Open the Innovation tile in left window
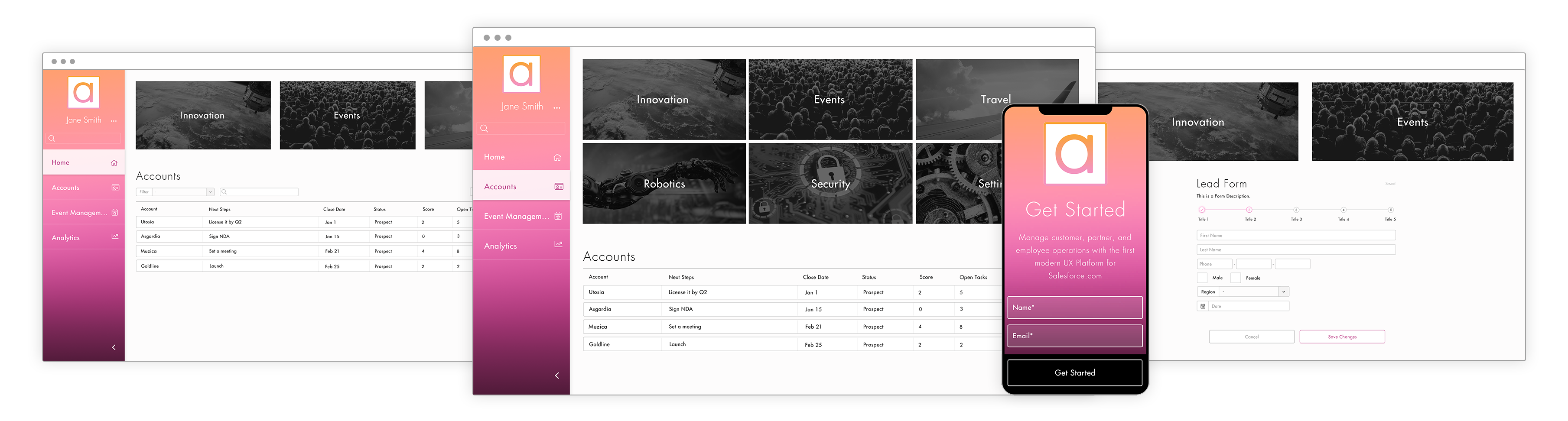The image size is (1568, 421). pyautogui.click(x=203, y=115)
